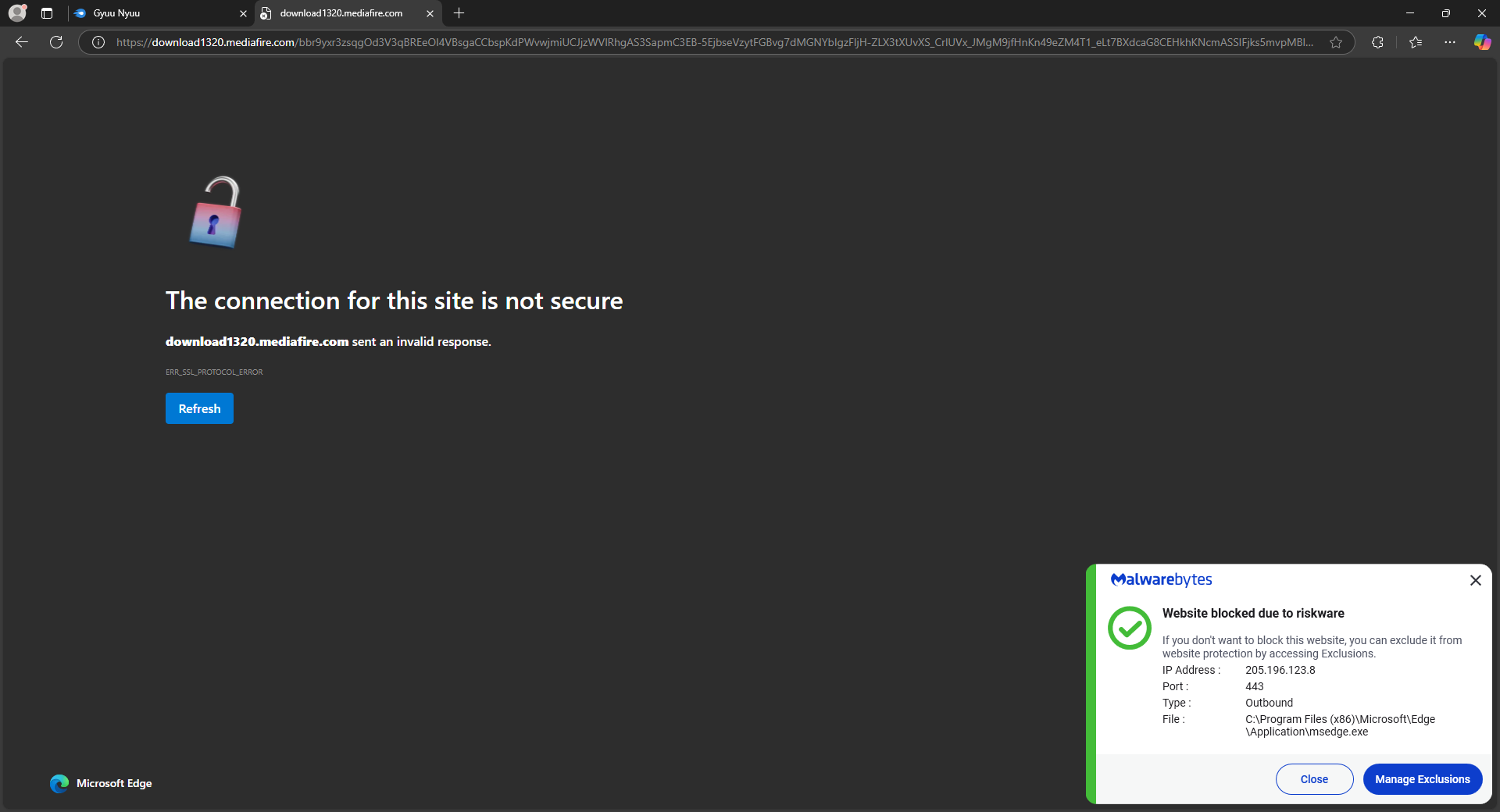Image resolution: width=1500 pixels, height=812 pixels.
Task: Open Manage Exclusions in Malwarebytes
Action: pyautogui.click(x=1423, y=779)
